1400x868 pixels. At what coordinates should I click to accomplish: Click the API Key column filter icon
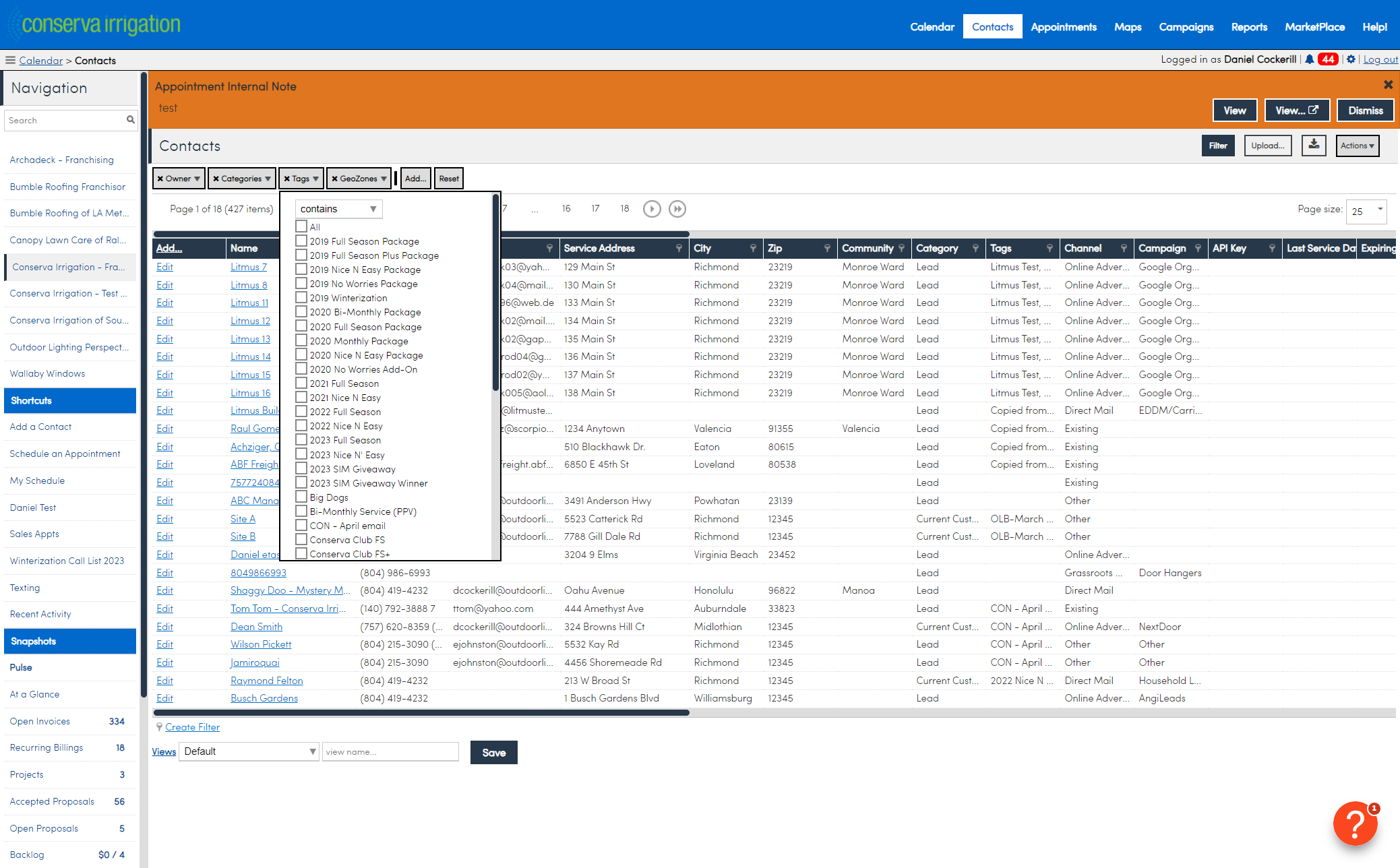tap(1272, 248)
